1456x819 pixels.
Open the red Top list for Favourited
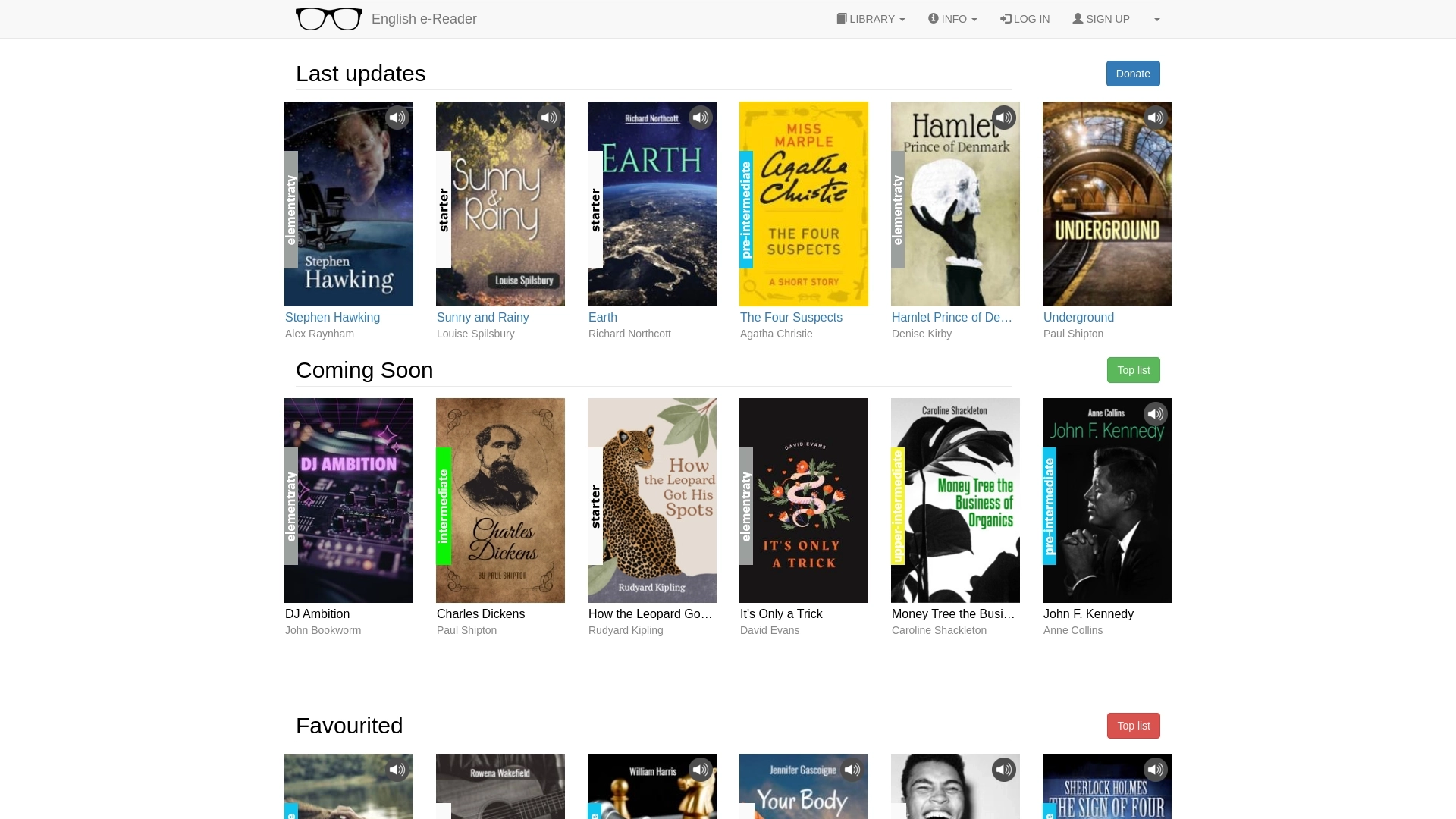tap(1133, 726)
